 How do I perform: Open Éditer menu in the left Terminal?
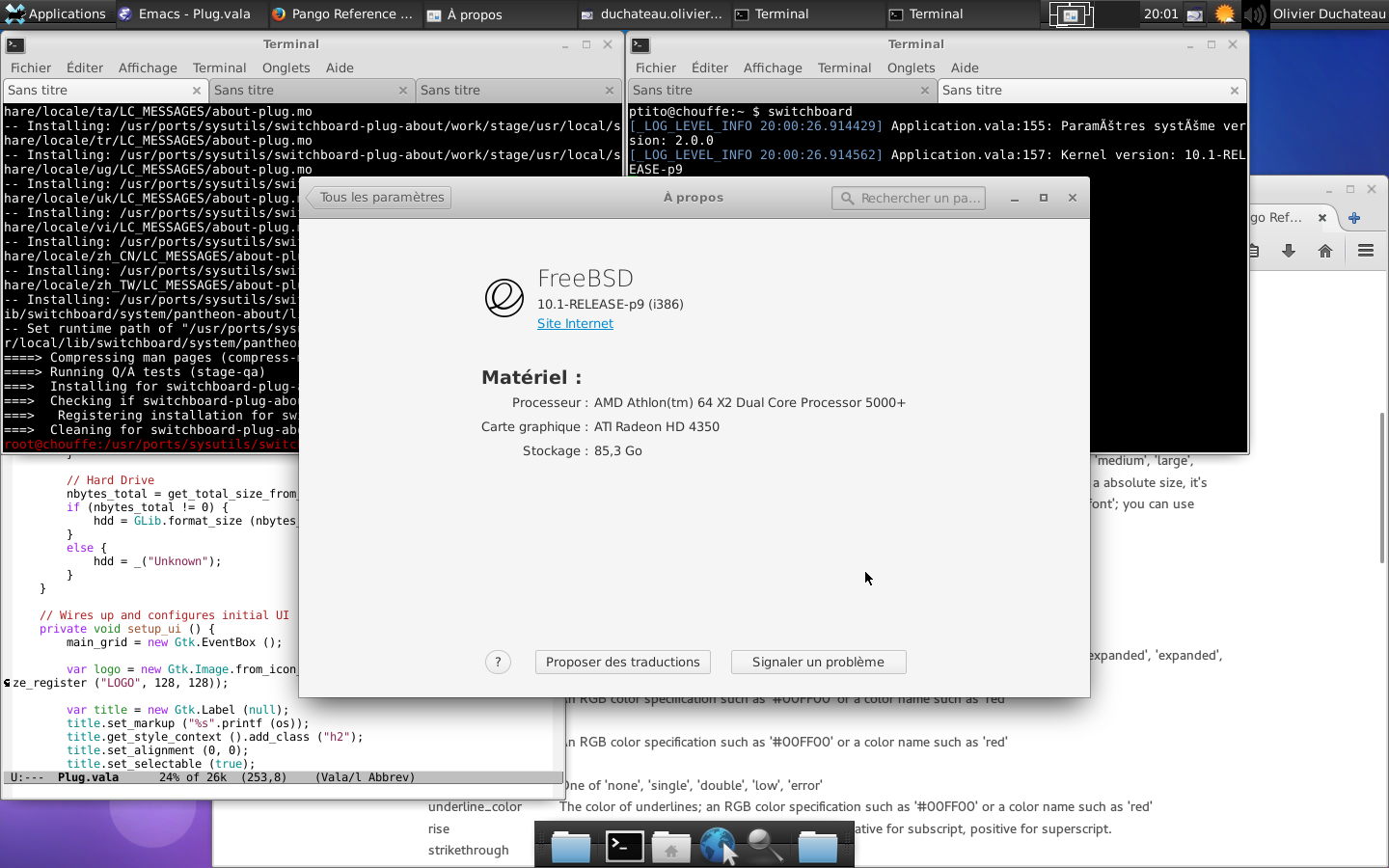[85, 68]
